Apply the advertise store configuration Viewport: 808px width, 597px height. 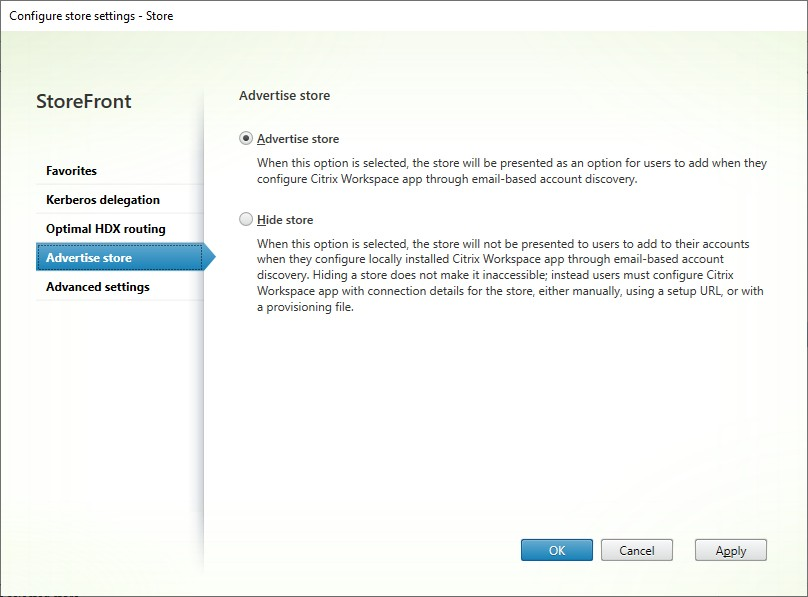tap(730, 550)
